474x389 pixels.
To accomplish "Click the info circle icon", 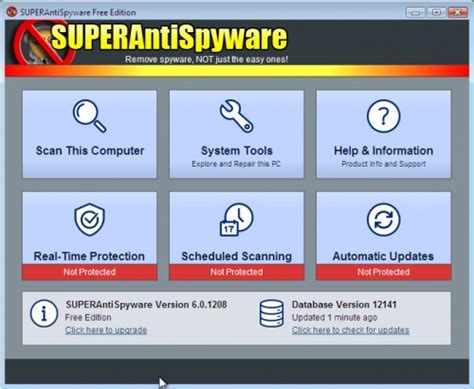I will pyautogui.click(x=44, y=313).
